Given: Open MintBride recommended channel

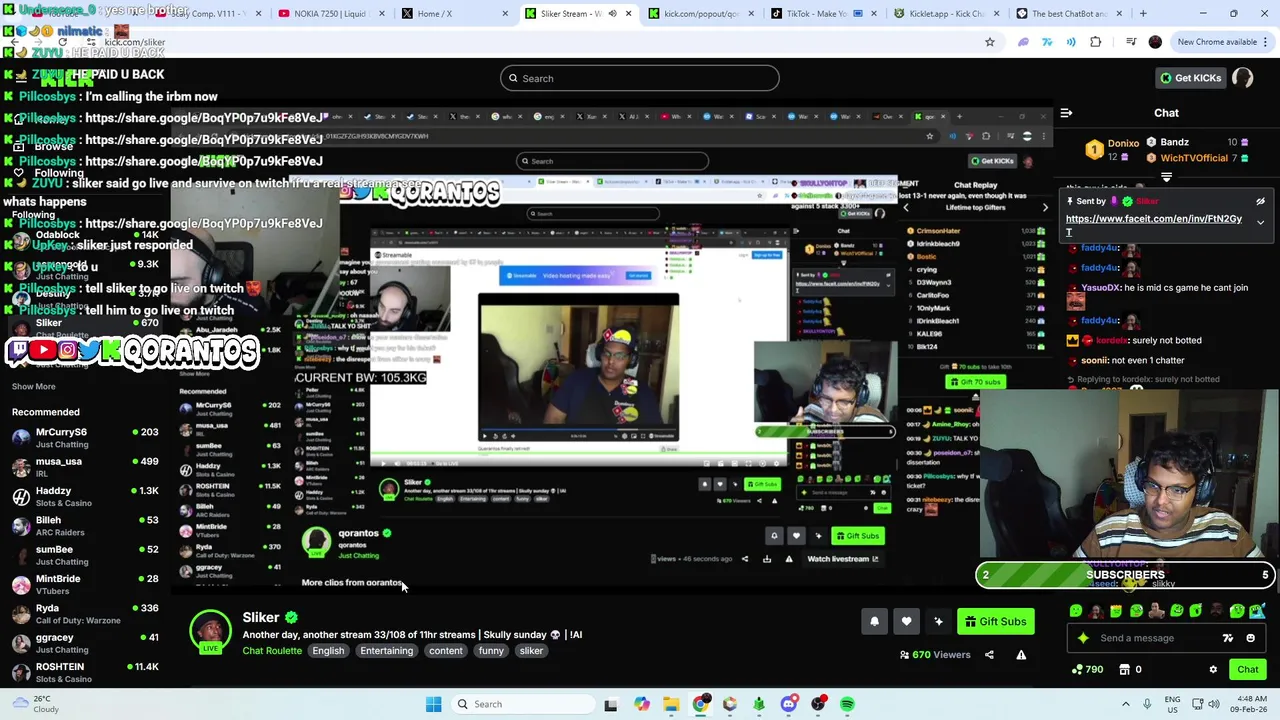Looking at the screenshot, I should (85, 584).
